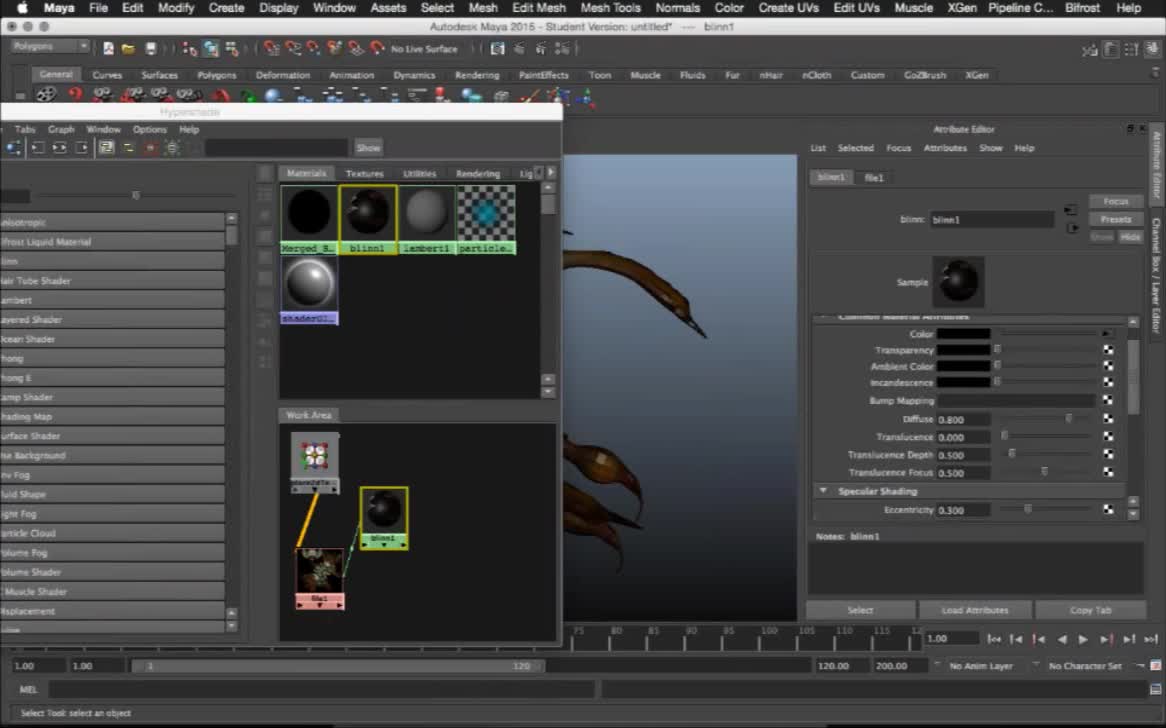Toggle Snap to grids magnet icon
This screenshot has height=728, width=1166.
[x=272, y=49]
